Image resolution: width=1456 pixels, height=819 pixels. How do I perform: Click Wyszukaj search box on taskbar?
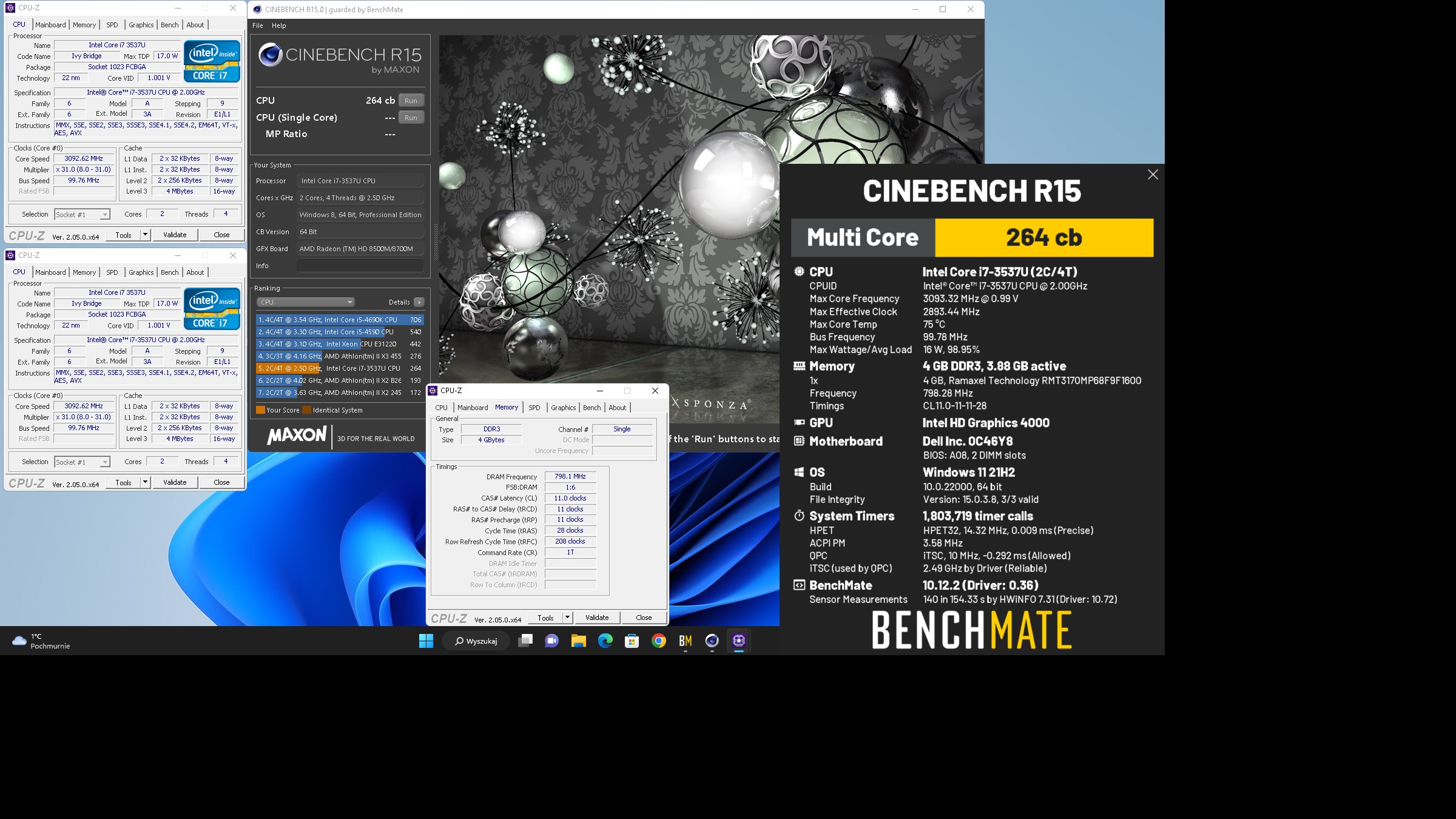point(476,641)
